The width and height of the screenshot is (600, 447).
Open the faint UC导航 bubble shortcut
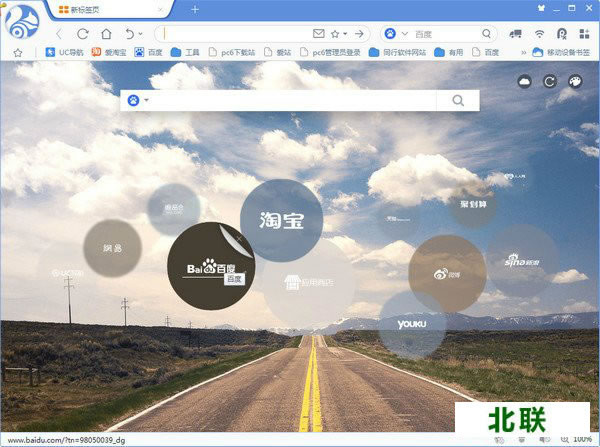[67, 273]
